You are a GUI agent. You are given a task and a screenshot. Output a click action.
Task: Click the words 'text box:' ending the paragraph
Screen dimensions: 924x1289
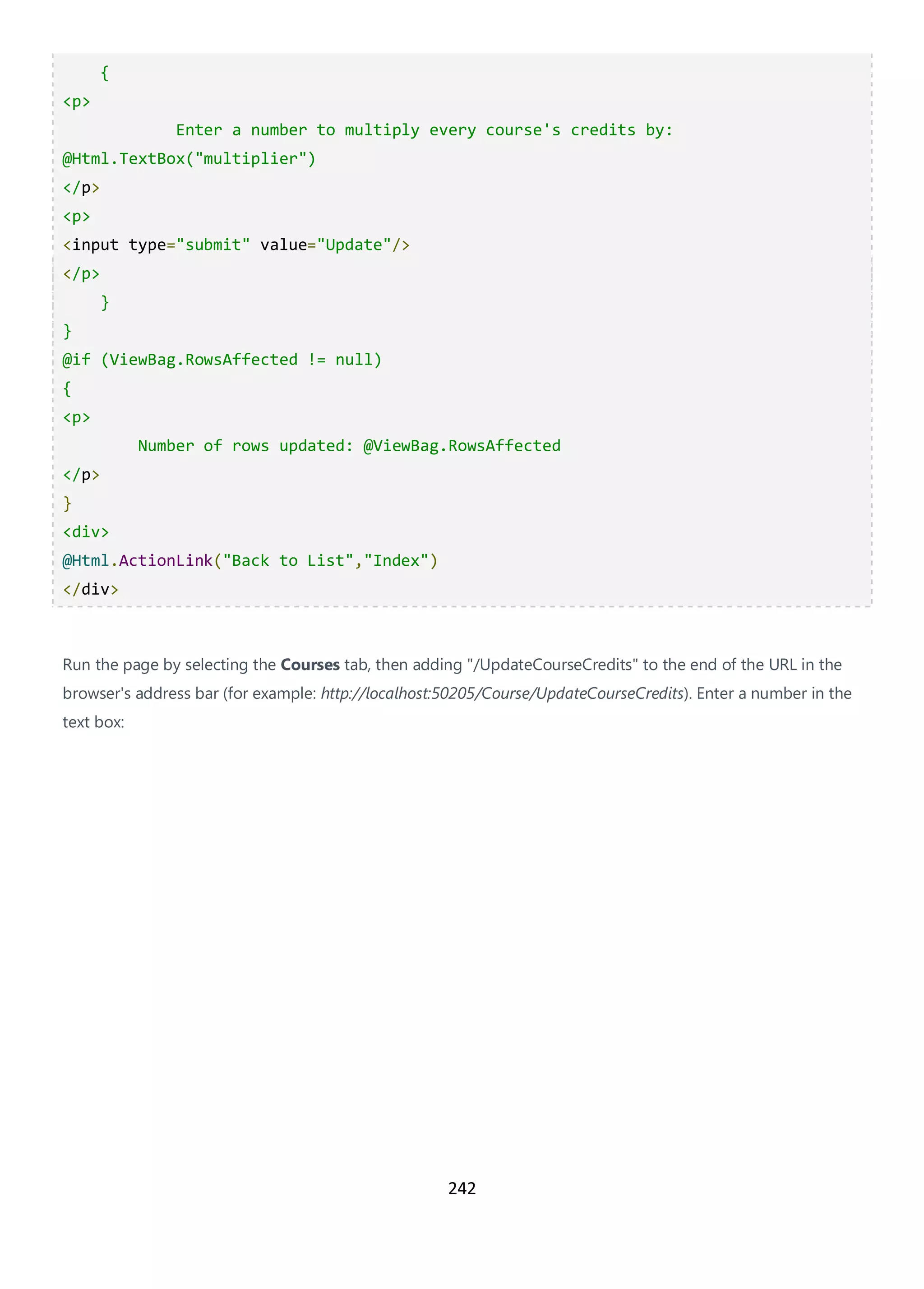pyautogui.click(x=93, y=722)
